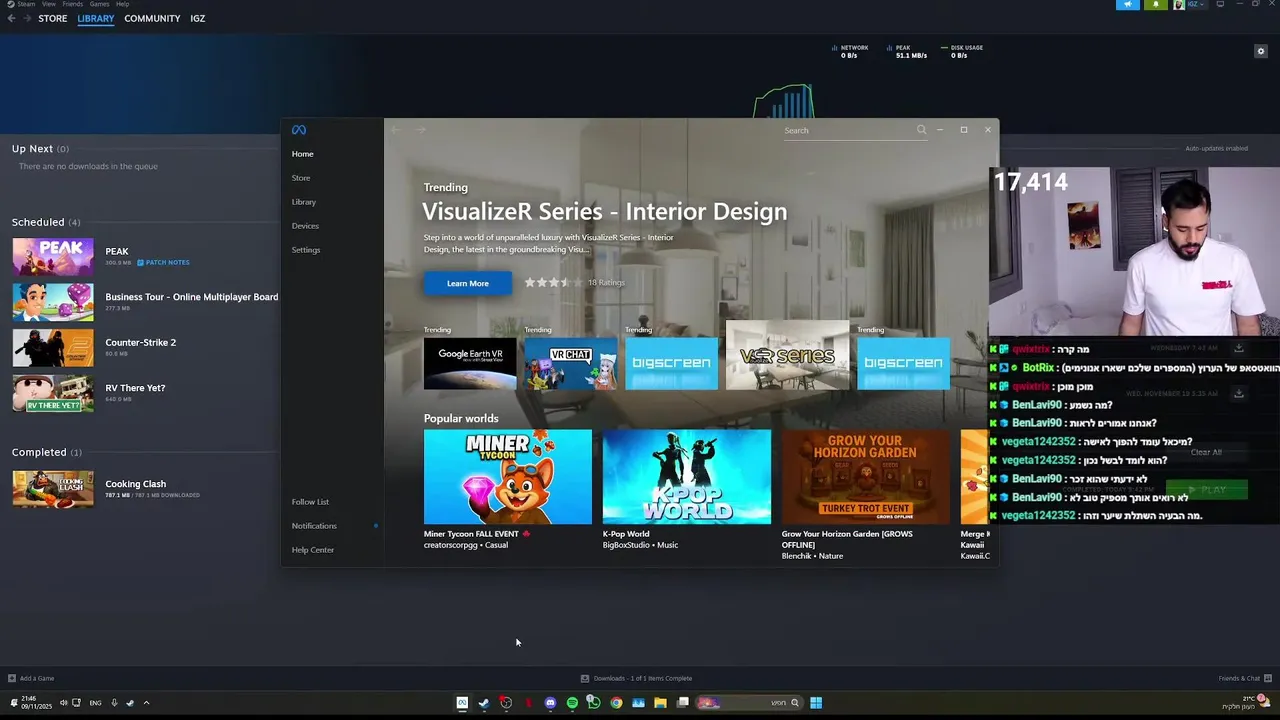Click the Windows Start button
Image resolution: width=1280 pixels, height=720 pixels.
click(x=816, y=703)
